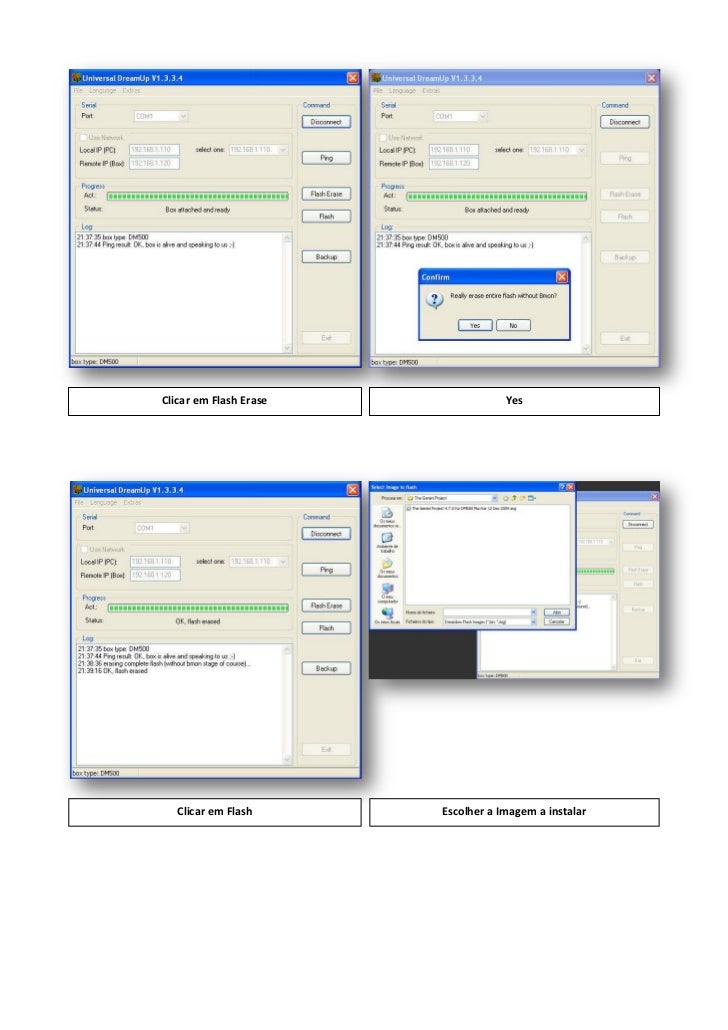728x1030 pixels.
Task: Open File menu in window showing 'OK, flash erased'
Action: (x=79, y=503)
